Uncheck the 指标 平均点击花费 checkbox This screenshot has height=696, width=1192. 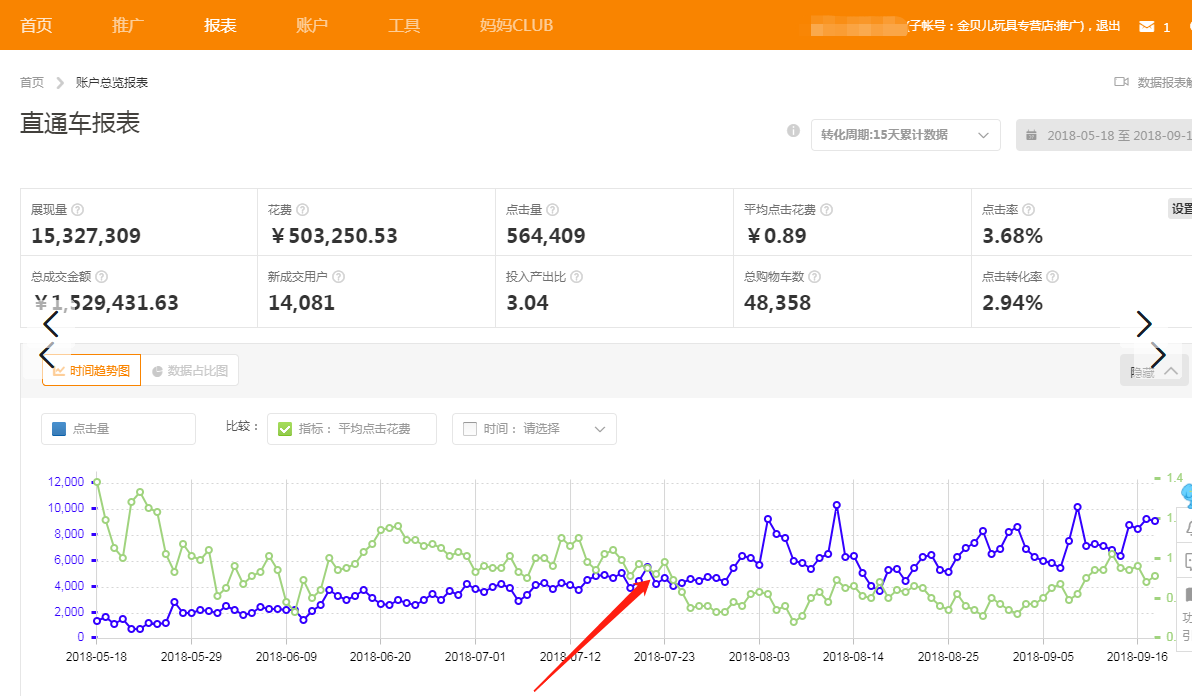(x=285, y=429)
